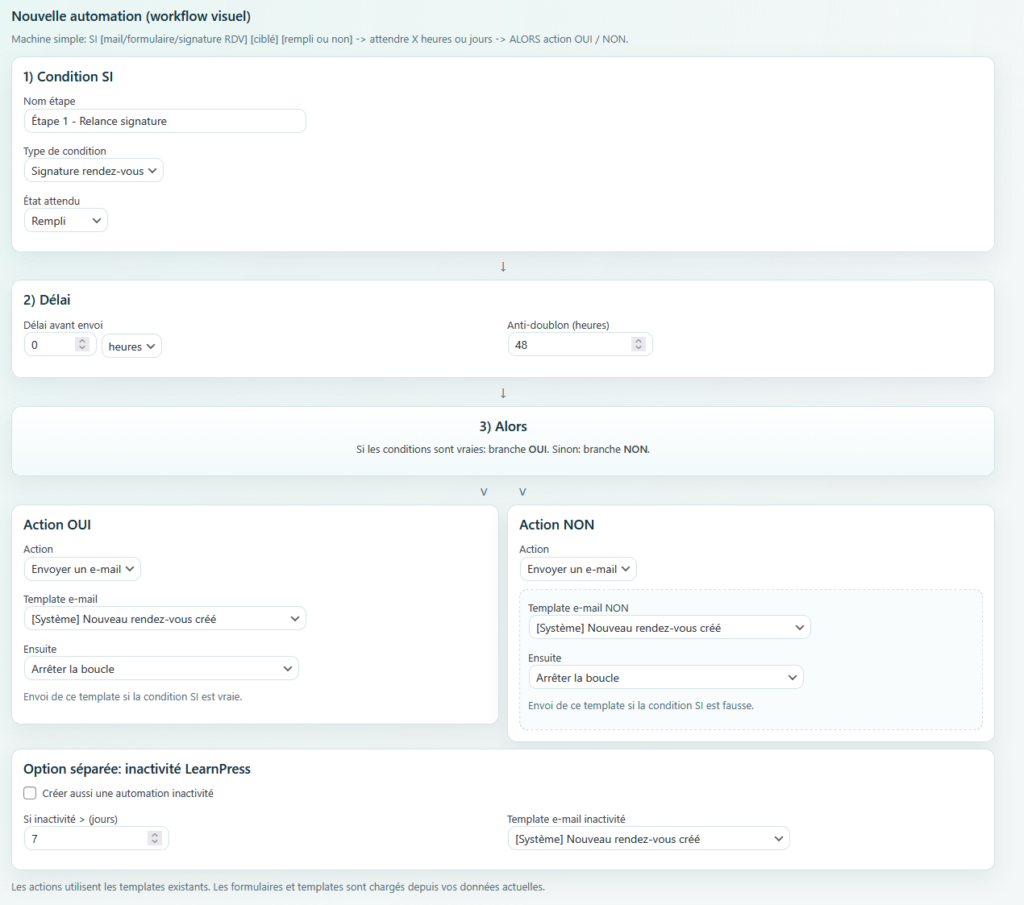
Task: Click the Délai avant envoi stepper arrows
Action: click(x=82, y=346)
